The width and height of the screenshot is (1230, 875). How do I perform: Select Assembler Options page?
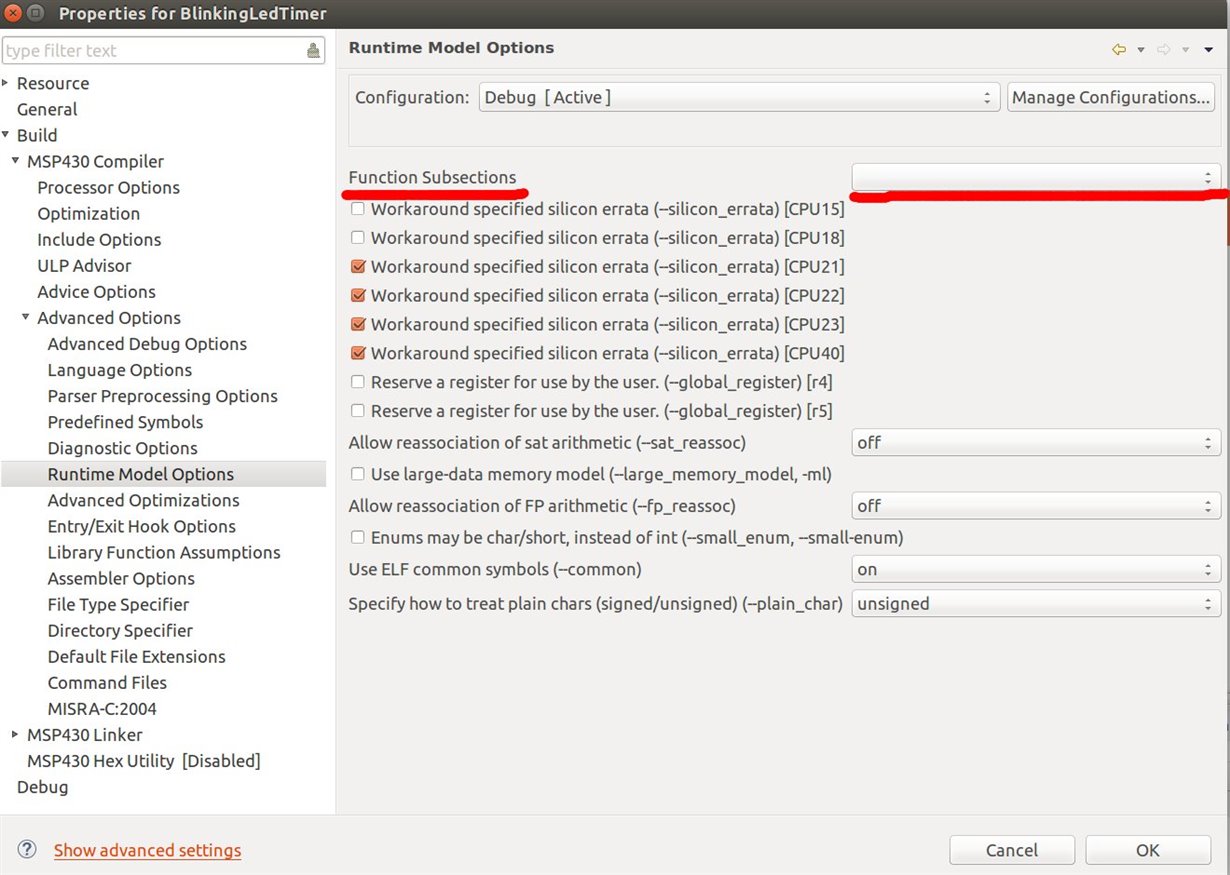121,578
